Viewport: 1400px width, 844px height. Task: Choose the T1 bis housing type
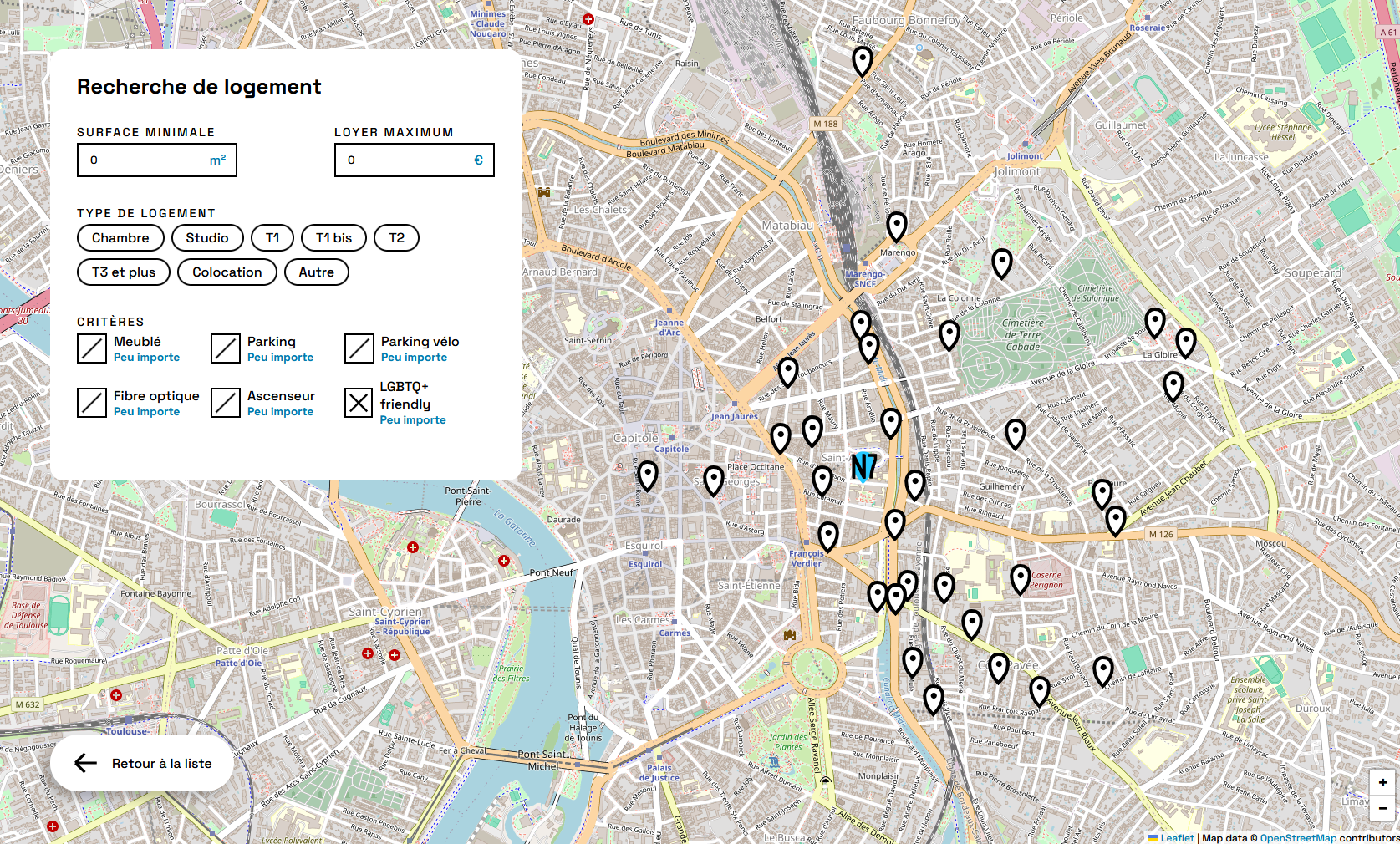click(333, 238)
